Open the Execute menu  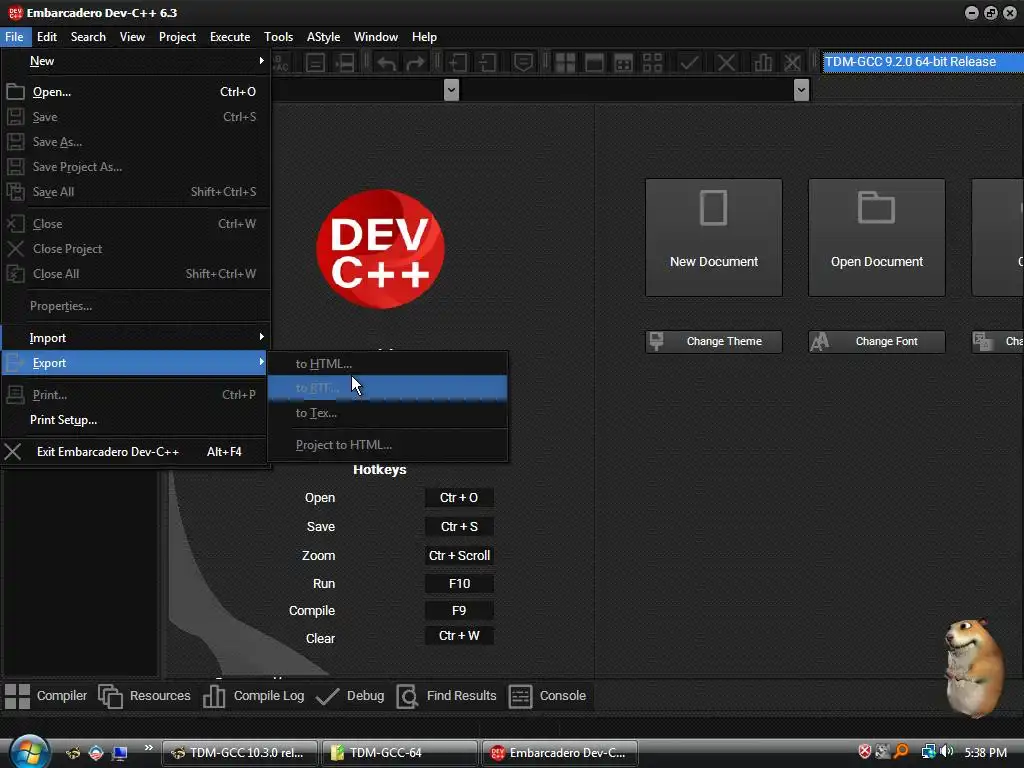[x=230, y=37]
